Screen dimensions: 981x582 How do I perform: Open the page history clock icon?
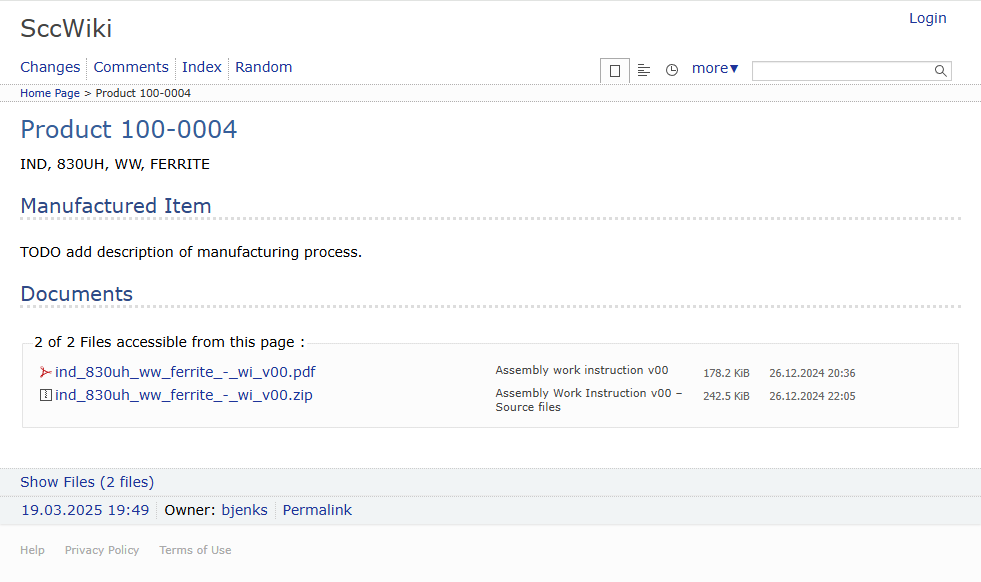[x=671, y=70]
